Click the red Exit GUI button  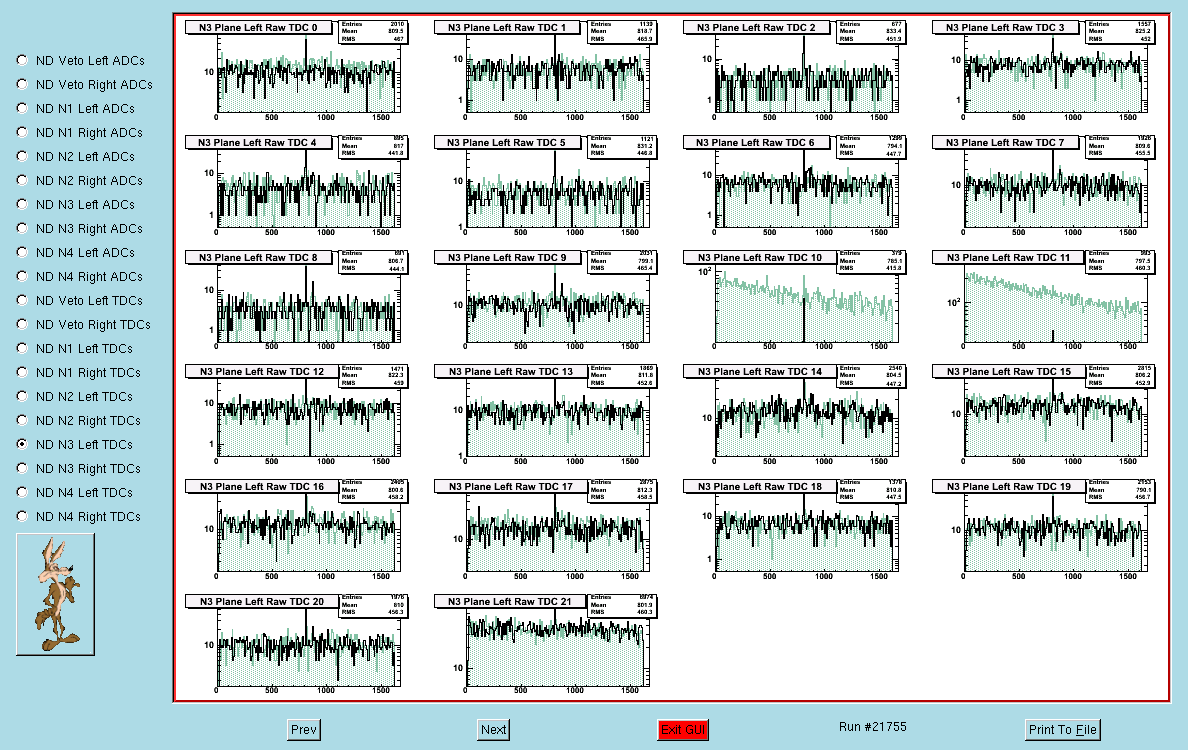pyautogui.click(x=683, y=730)
